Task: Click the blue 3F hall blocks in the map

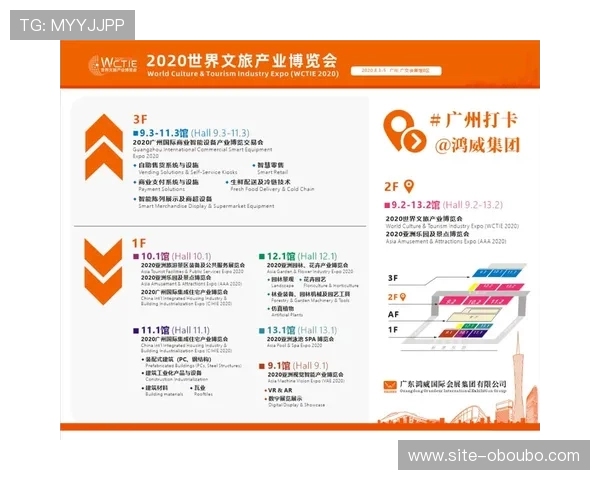Action: point(496,273)
